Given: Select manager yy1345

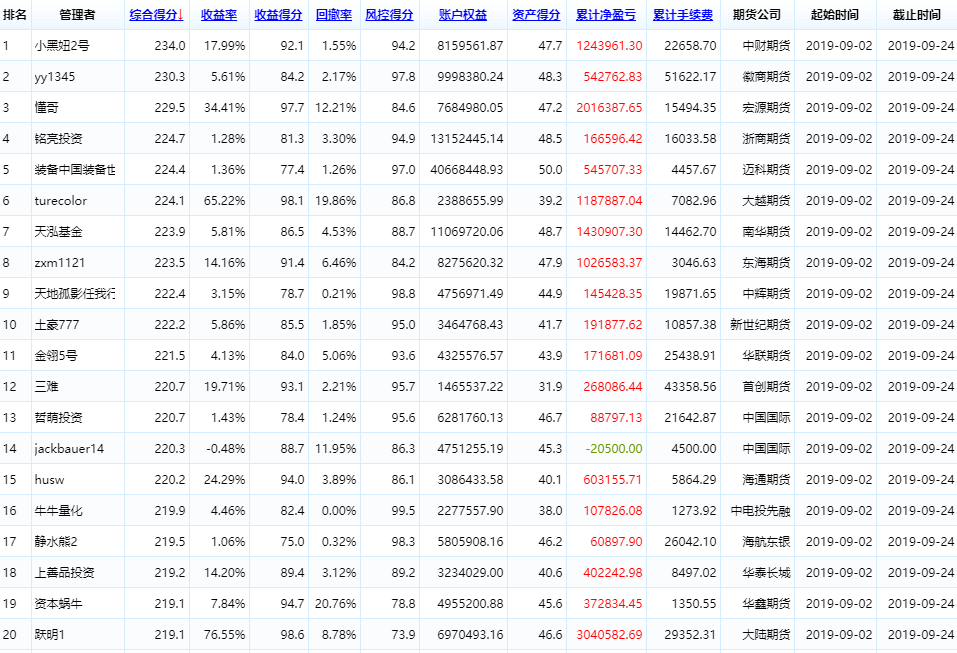Looking at the screenshot, I should click(x=55, y=77).
